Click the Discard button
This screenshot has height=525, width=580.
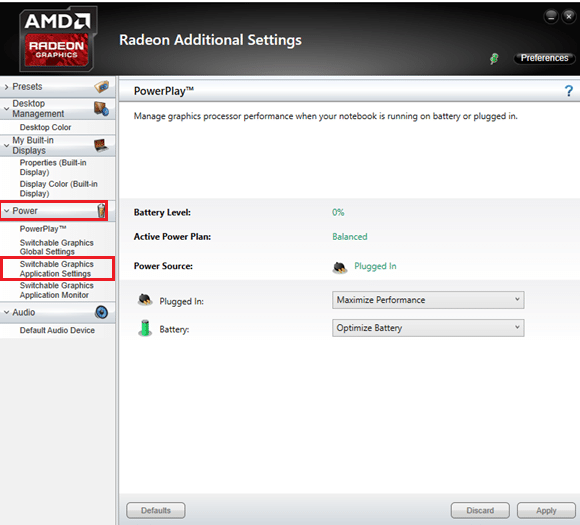480,510
